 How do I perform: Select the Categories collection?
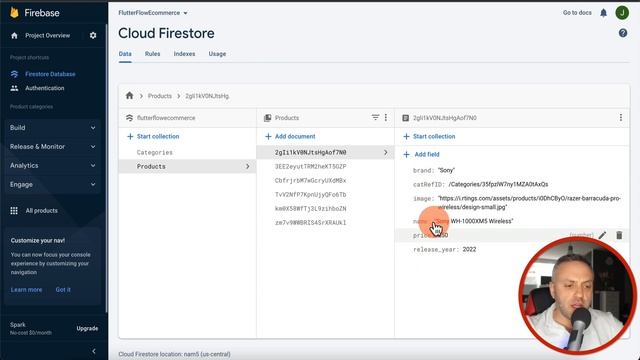pos(155,152)
